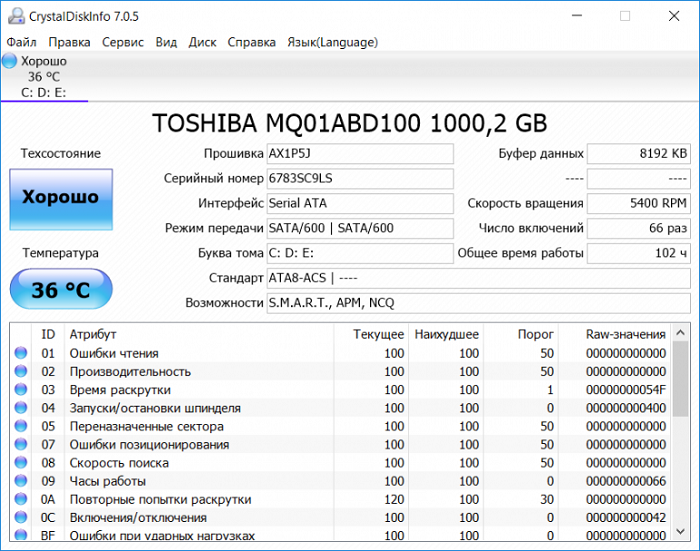
Task: Close the CrystalDiskInfo window
Action: [x=674, y=16]
